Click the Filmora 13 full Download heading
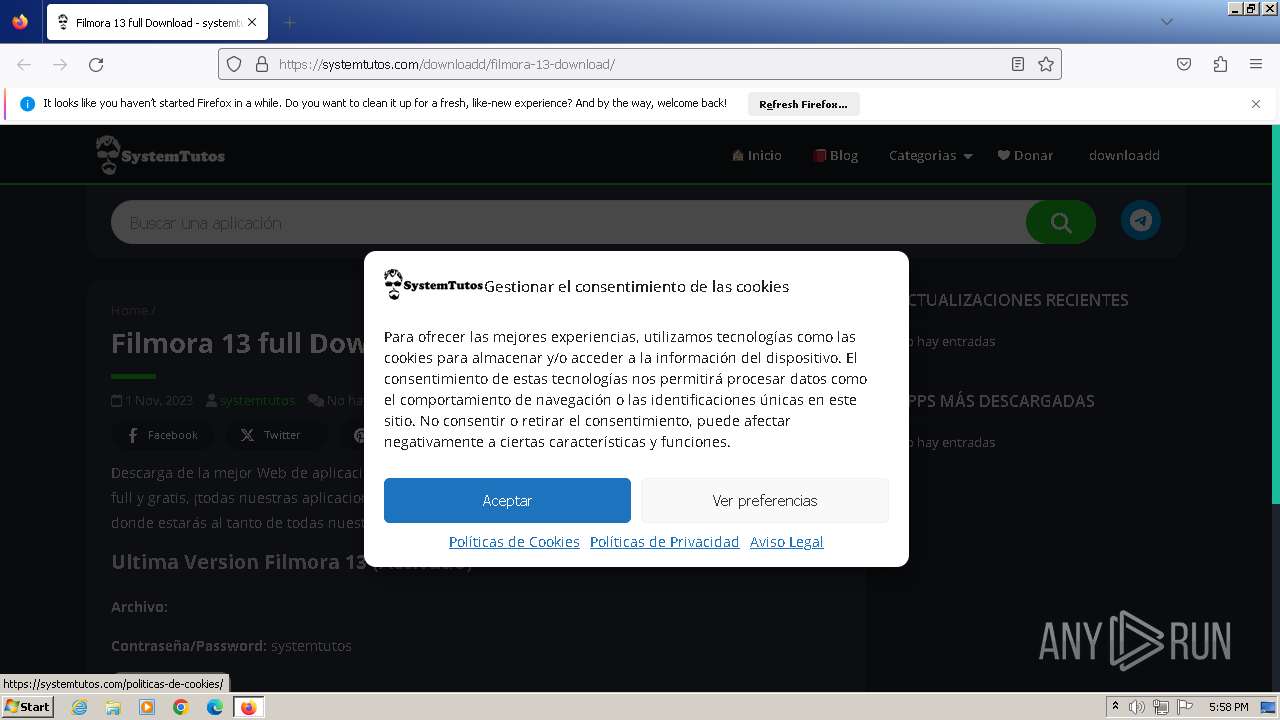Image resolution: width=1280 pixels, height=720 pixels. coord(237,343)
